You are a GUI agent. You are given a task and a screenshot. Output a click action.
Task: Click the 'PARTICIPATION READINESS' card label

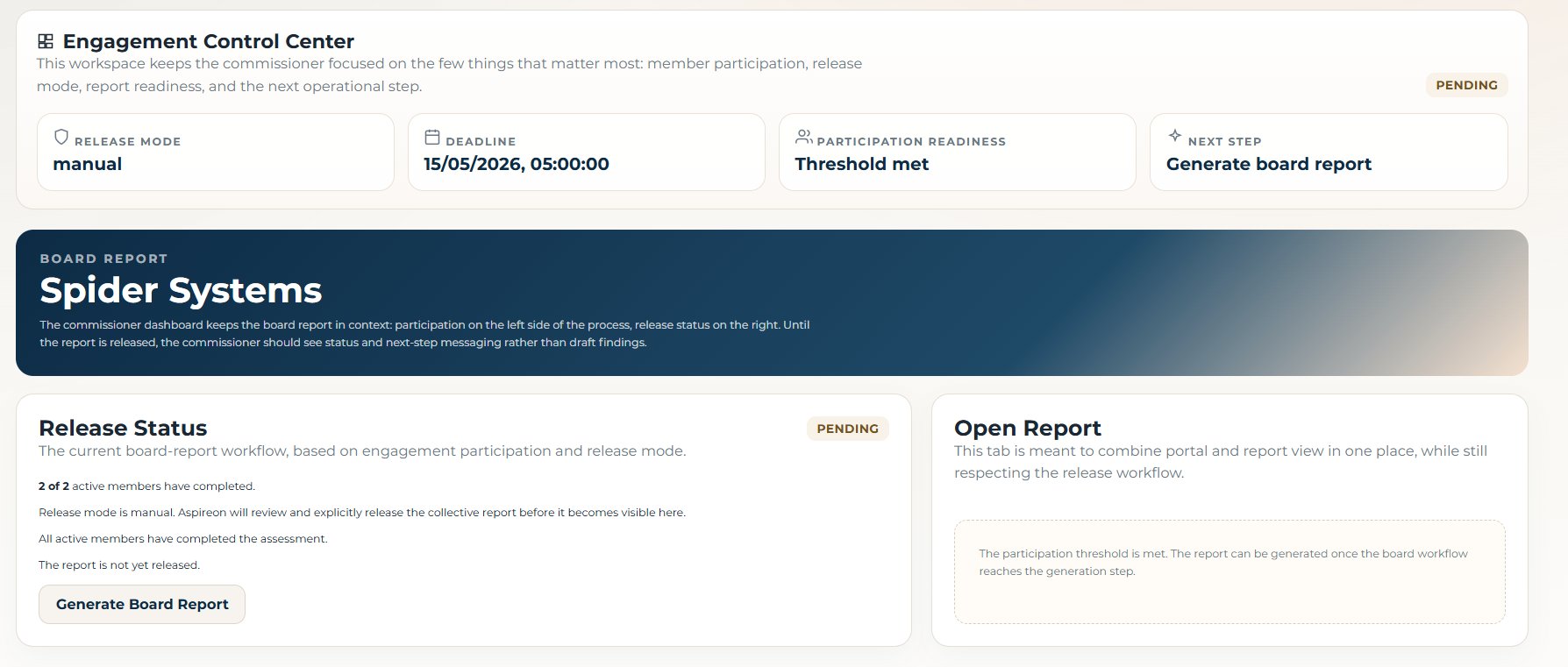click(x=911, y=141)
